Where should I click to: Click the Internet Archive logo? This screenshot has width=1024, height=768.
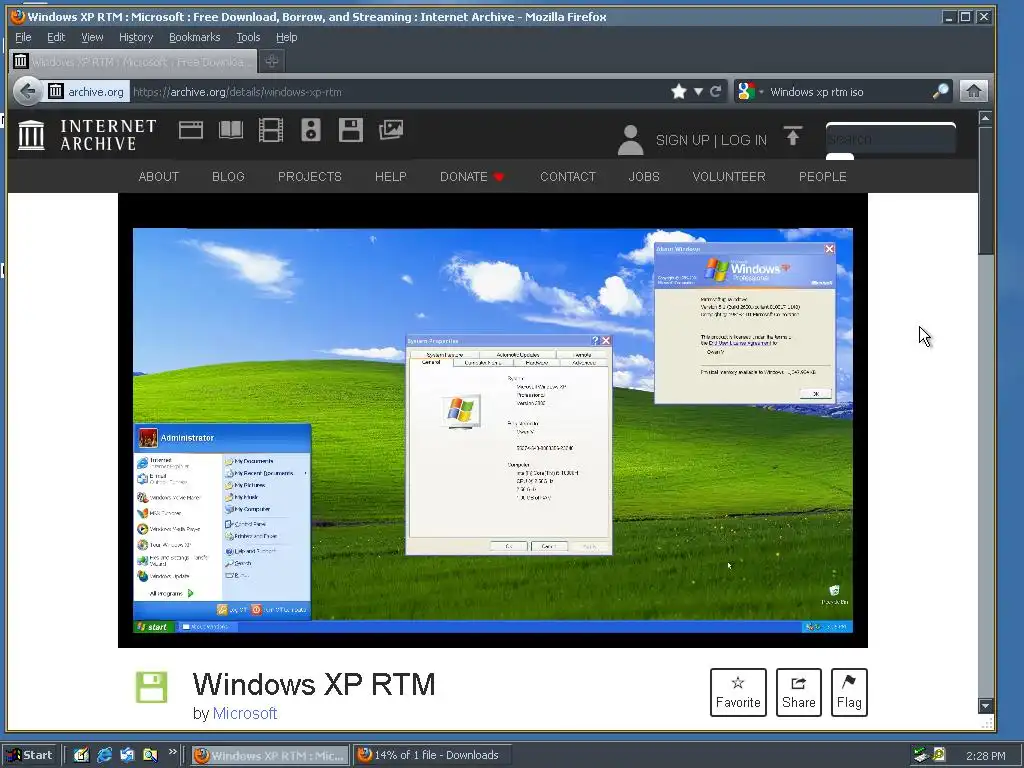pyautogui.click(x=87, y=135)
